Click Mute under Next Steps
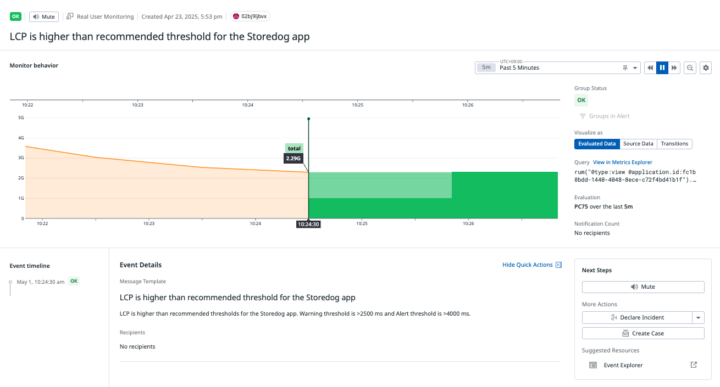This screenshot has height=387, width=720. (643, 287)
